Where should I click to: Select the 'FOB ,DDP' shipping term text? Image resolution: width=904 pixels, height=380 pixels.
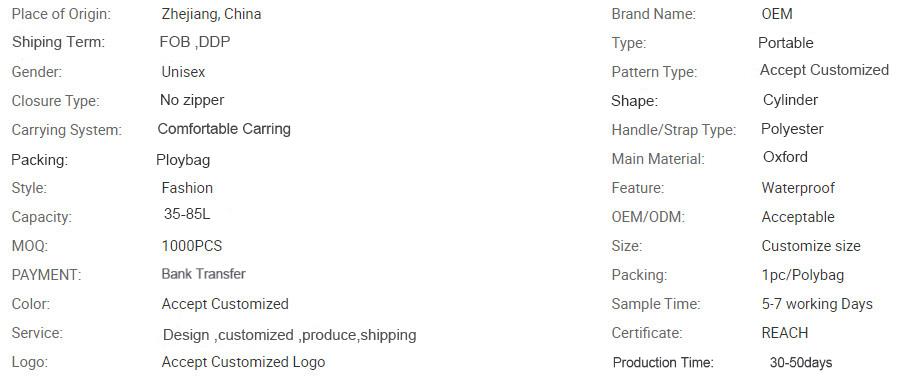(x=195, y=42)
